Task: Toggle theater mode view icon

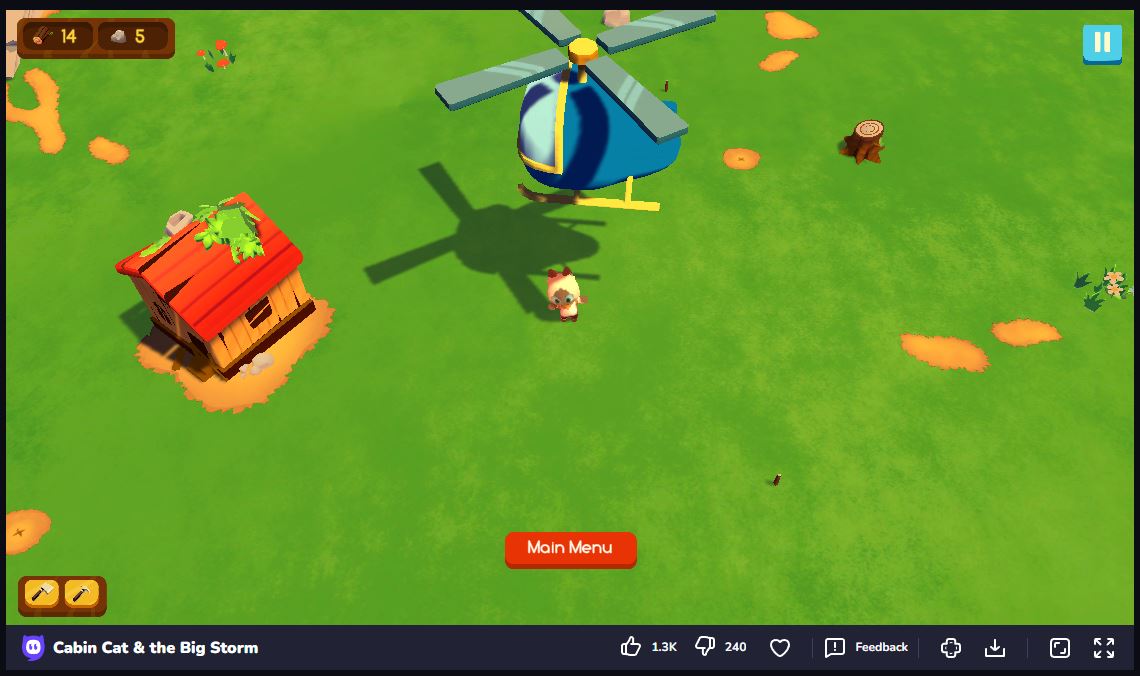Action: [1059, 647]
